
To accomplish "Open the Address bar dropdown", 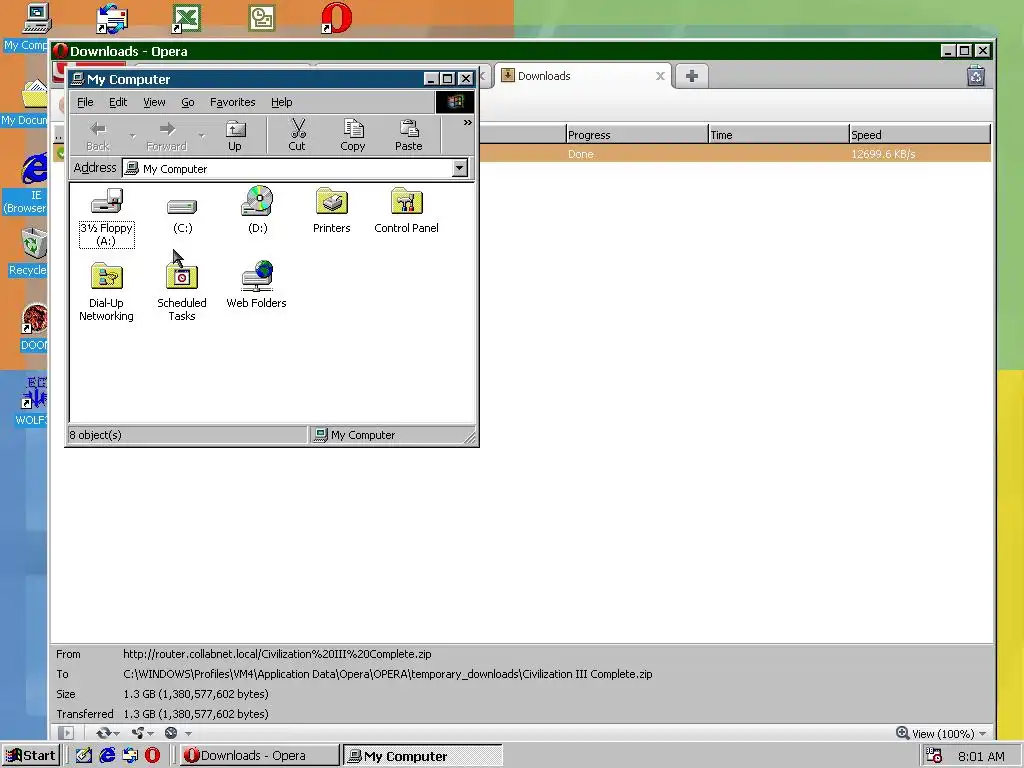I will pos(460,168).
